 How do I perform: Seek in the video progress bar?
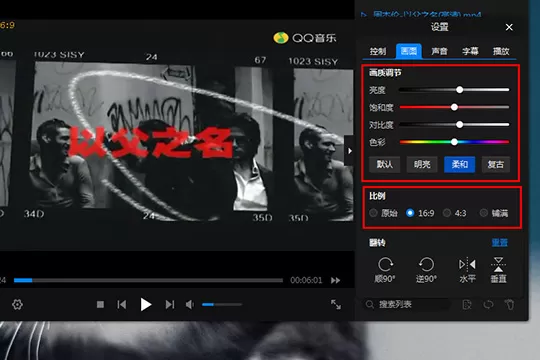148,280
